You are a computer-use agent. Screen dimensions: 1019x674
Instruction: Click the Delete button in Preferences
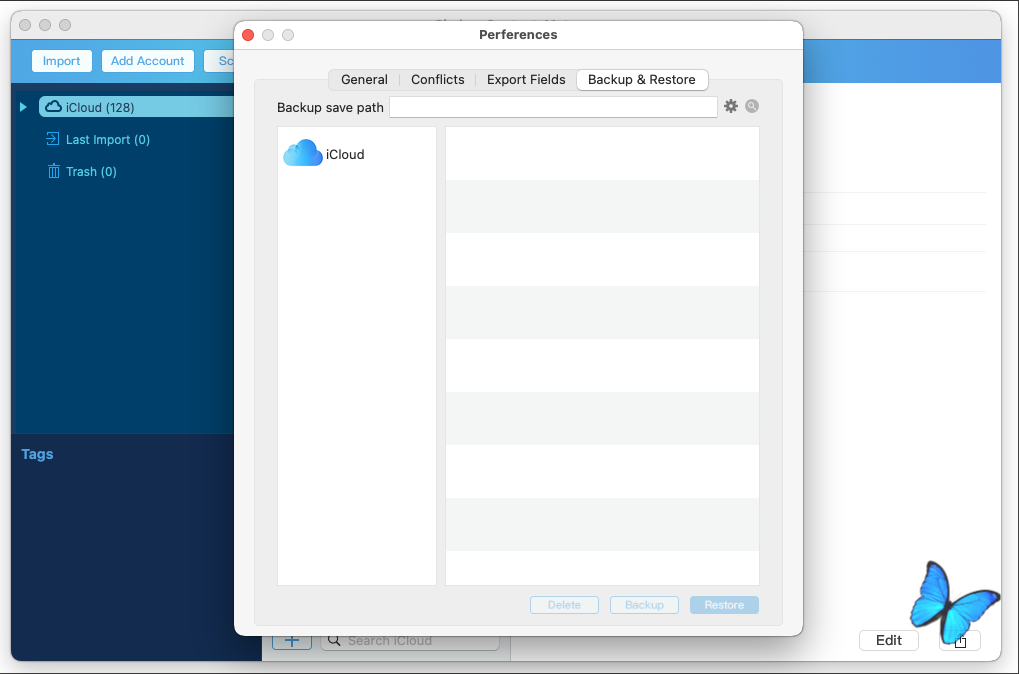coord(564,605)
